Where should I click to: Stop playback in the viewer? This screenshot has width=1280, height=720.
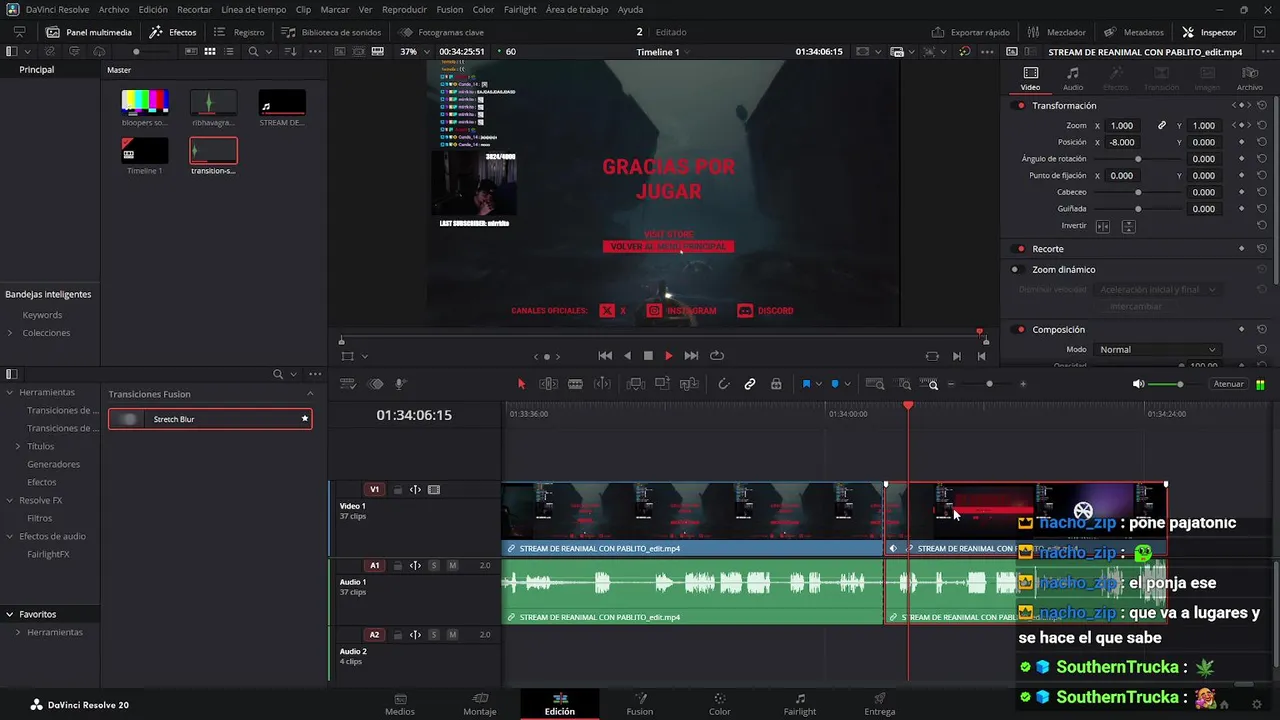click(x=648, y=356)
